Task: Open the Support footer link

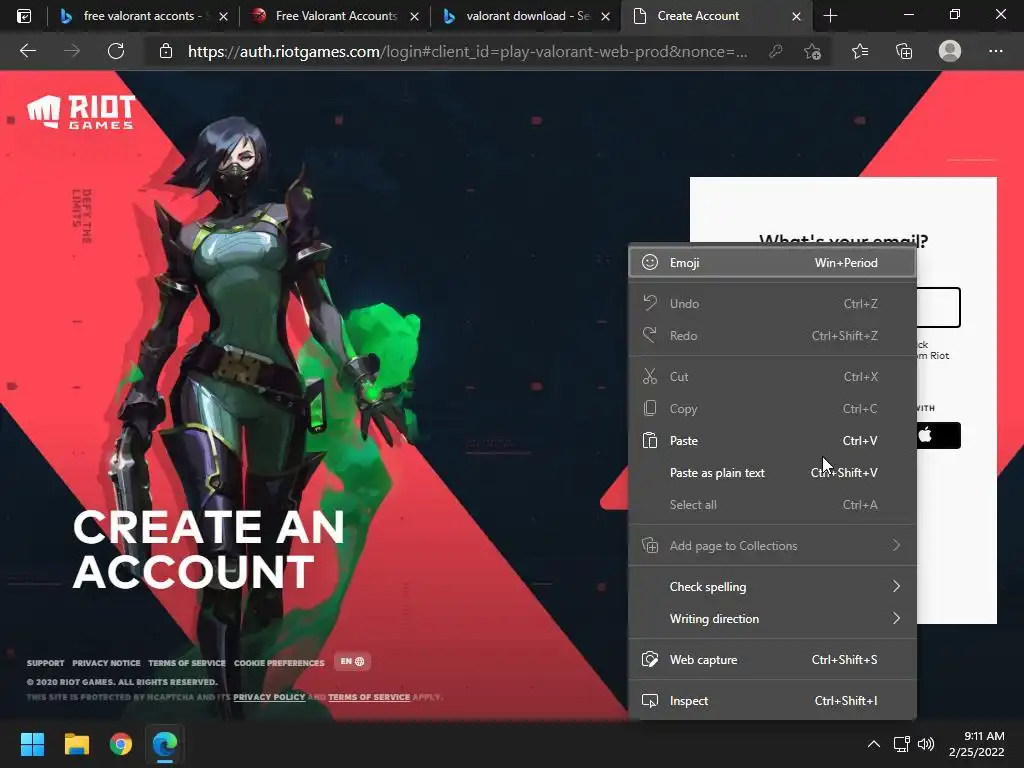Action: point(46,663)
